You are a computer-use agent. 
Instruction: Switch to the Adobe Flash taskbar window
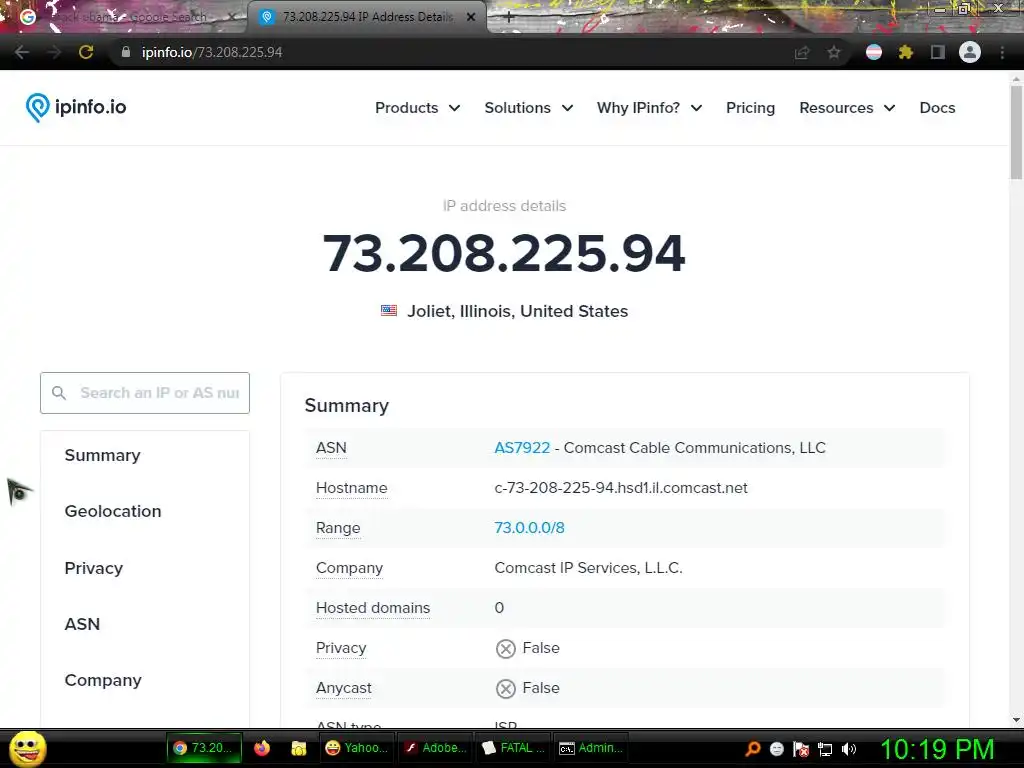(x=435, y=748)
